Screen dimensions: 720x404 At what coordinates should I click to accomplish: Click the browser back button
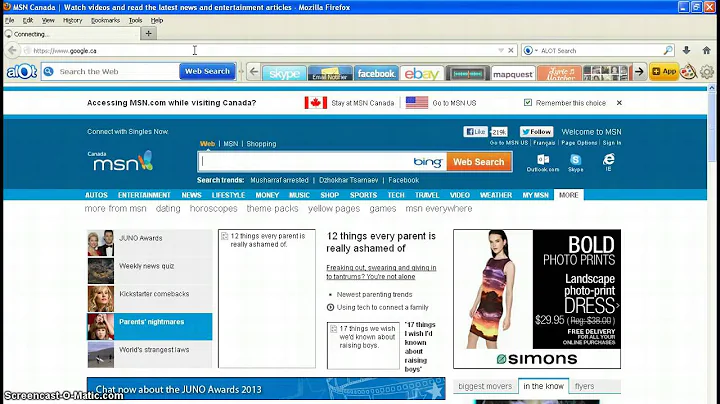click(12, 50)
